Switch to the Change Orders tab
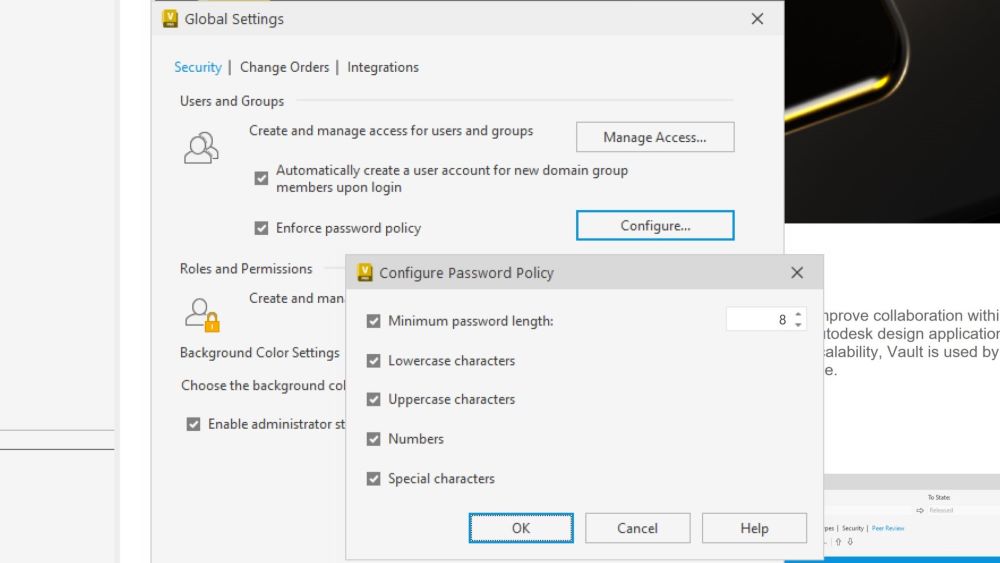Image resolution: width=1000 pixels, height=563 pixels. 284,67
